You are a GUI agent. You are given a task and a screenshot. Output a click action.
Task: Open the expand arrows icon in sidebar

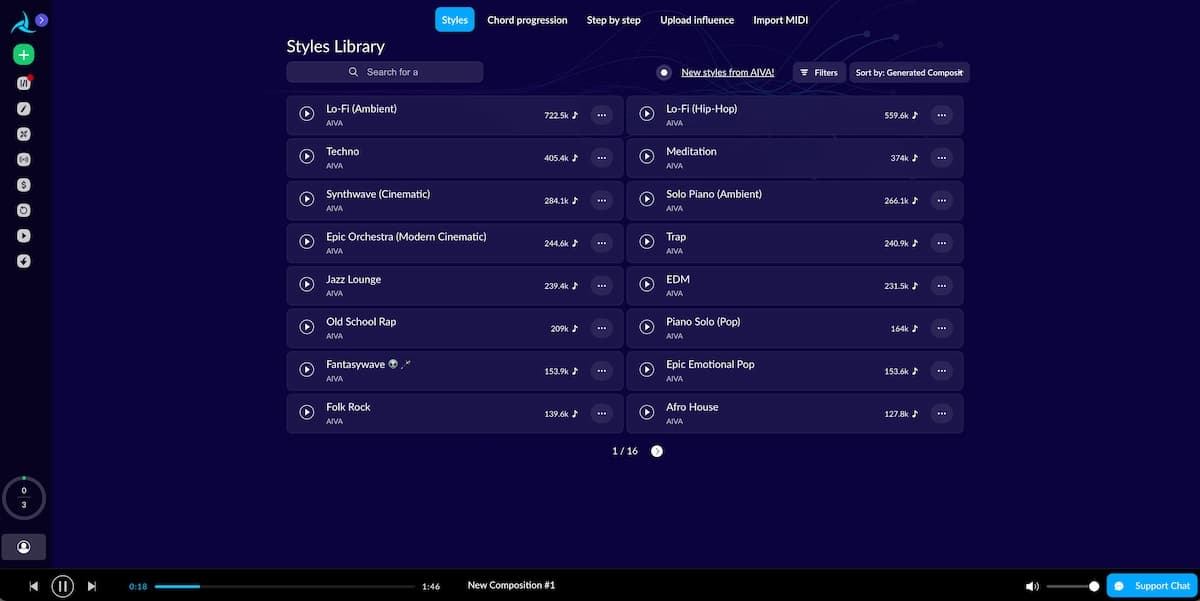[24, 134]
